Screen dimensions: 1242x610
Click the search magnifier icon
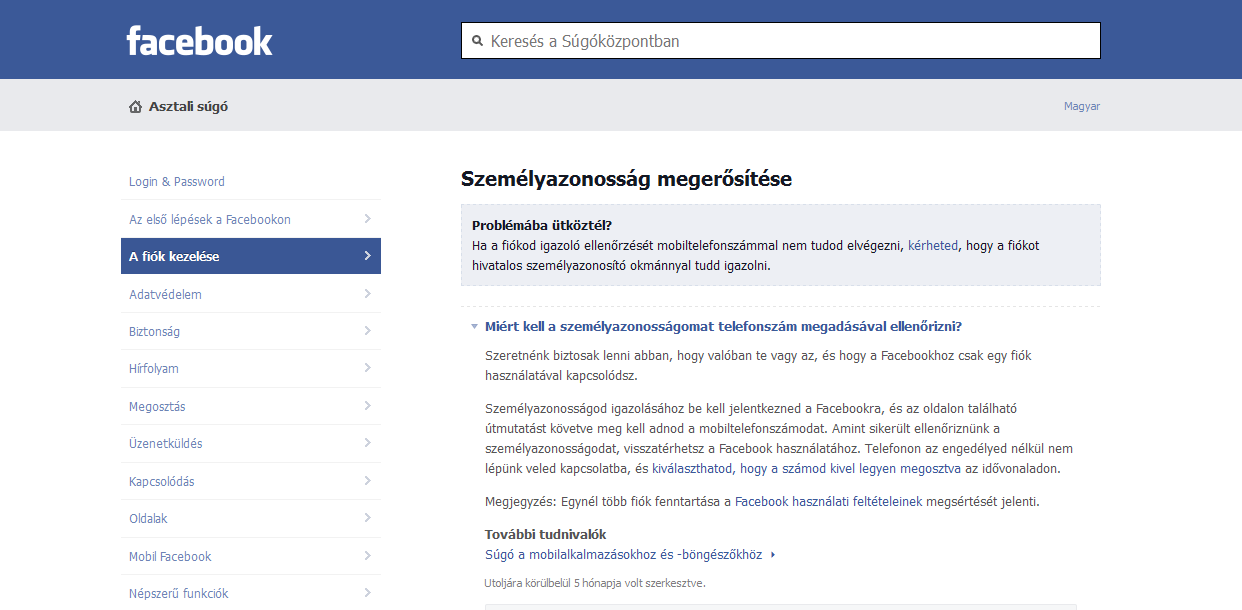click(477, 42)
